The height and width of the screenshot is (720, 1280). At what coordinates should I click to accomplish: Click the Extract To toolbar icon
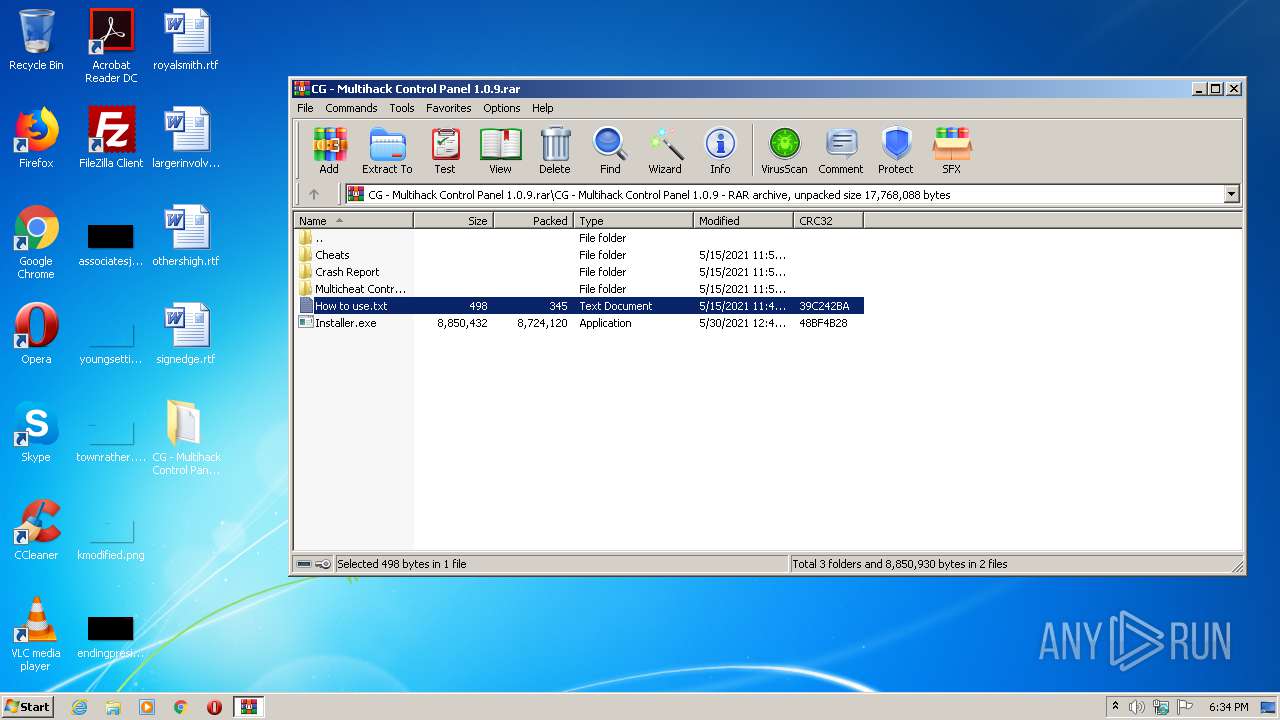click(387, 151)
